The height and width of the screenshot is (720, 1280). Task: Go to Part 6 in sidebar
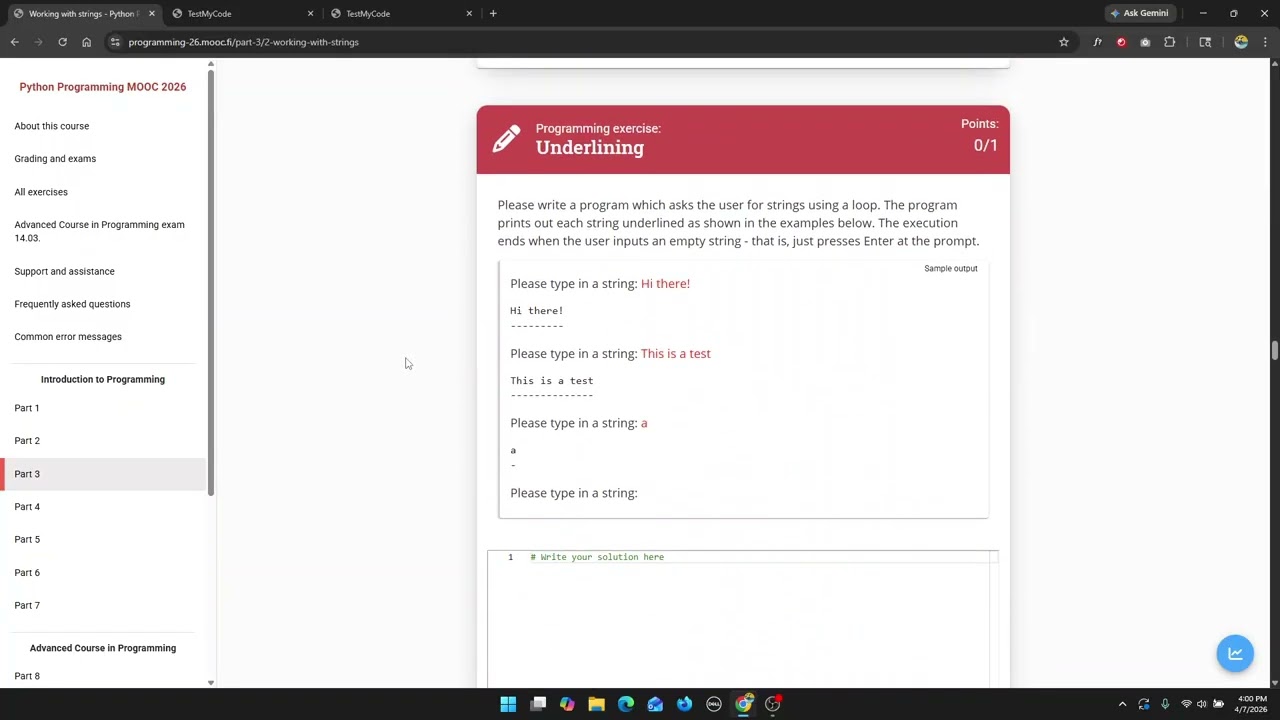coord(27,573)
